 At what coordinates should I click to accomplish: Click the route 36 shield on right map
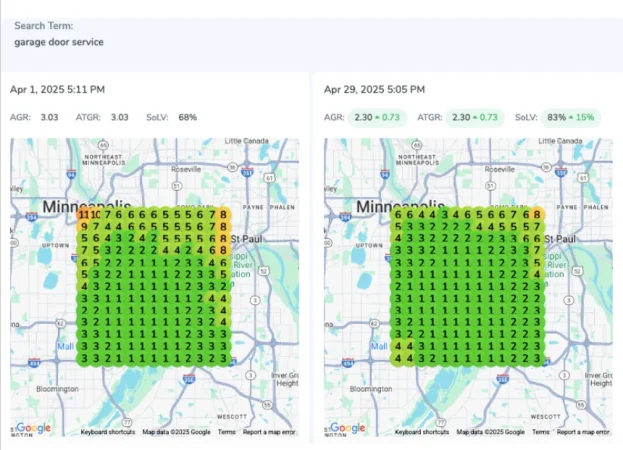[546, 167]
